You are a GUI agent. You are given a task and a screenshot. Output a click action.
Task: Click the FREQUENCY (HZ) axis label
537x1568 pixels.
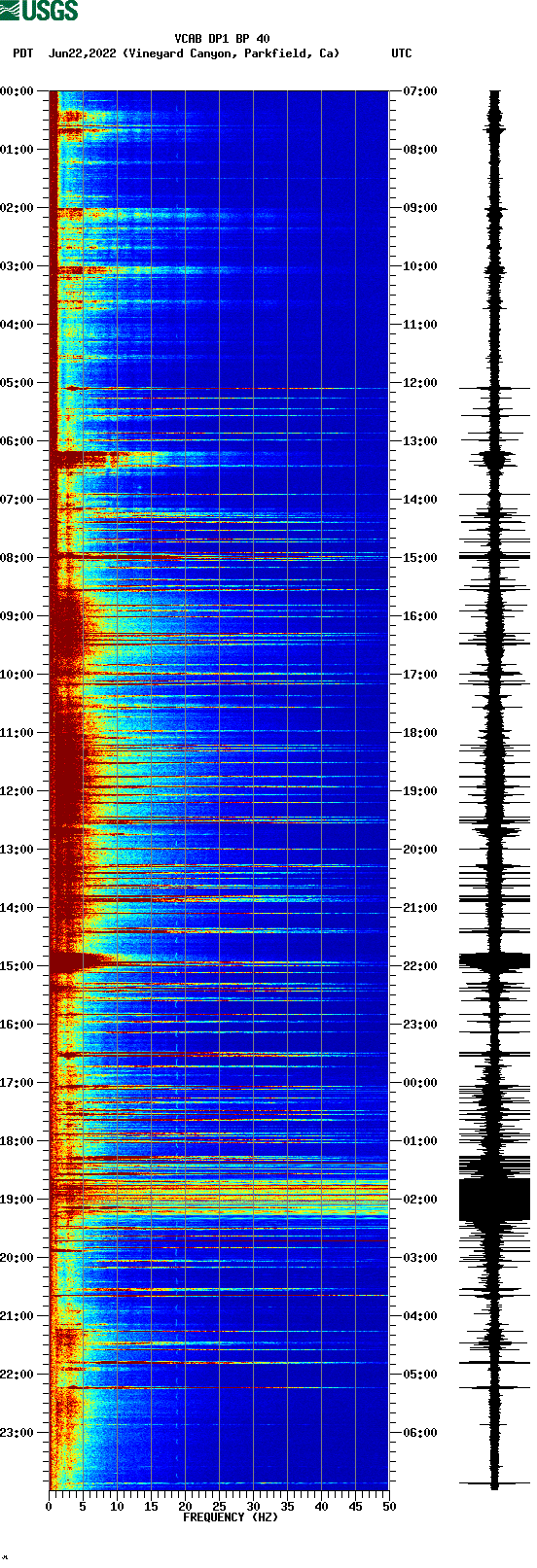(x=231, y=1517)
